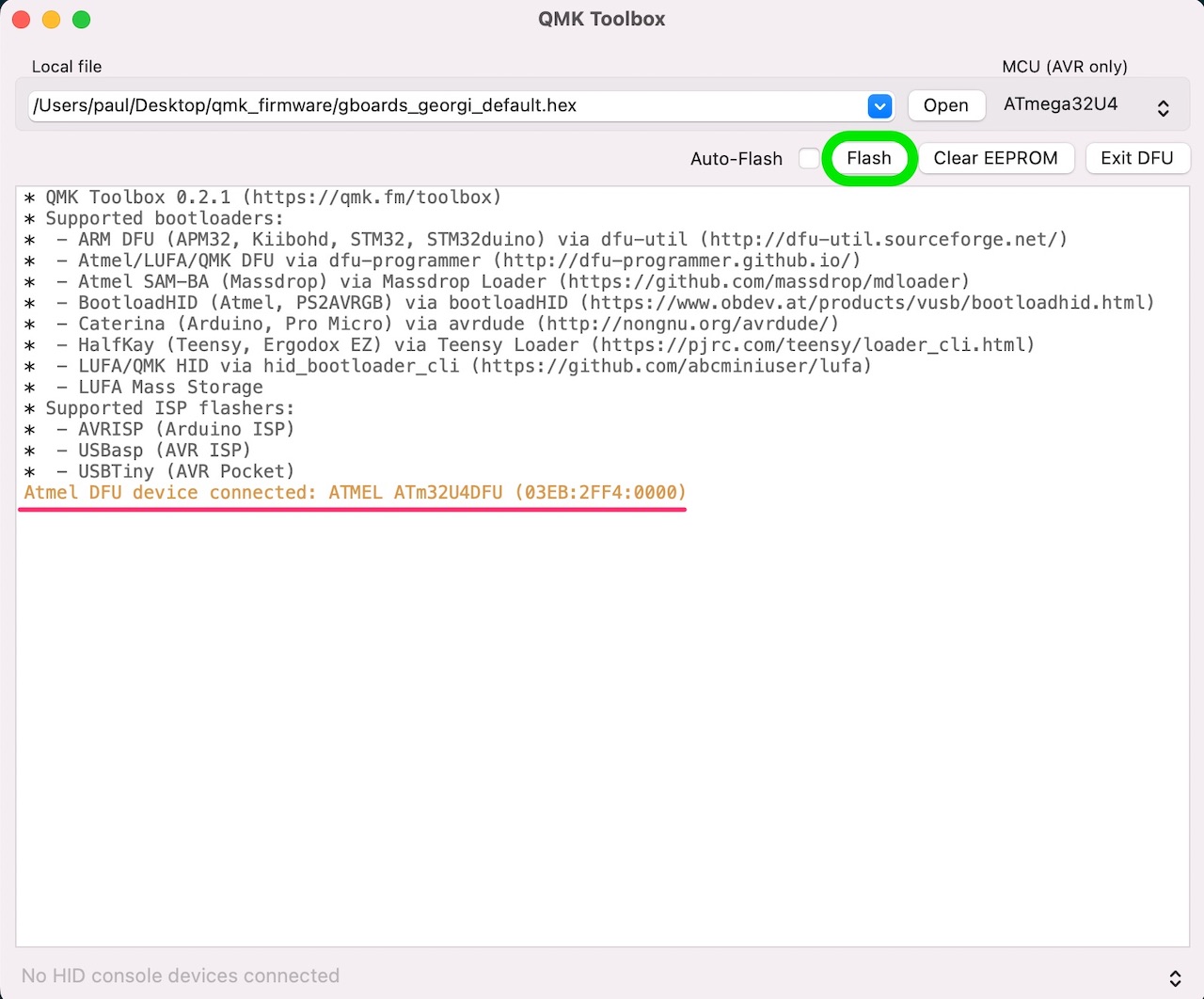Click the LUFA Mass Storage line
Viewport: 1204px width, 999px height.
click(143, 387)
